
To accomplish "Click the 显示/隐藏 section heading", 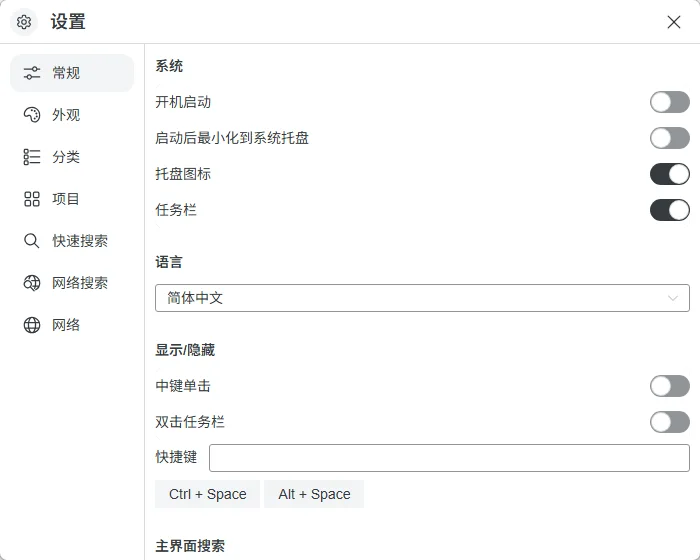I will point(185,350).
